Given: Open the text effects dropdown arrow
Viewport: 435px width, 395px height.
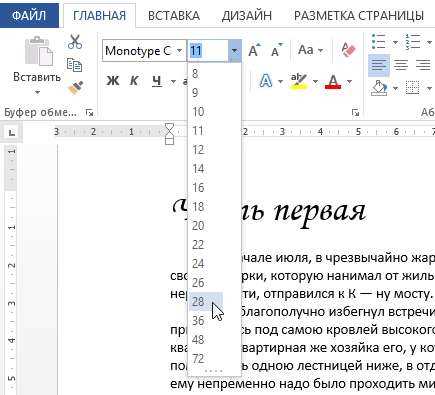Looking at the screenshot, I should click(280, 81).
